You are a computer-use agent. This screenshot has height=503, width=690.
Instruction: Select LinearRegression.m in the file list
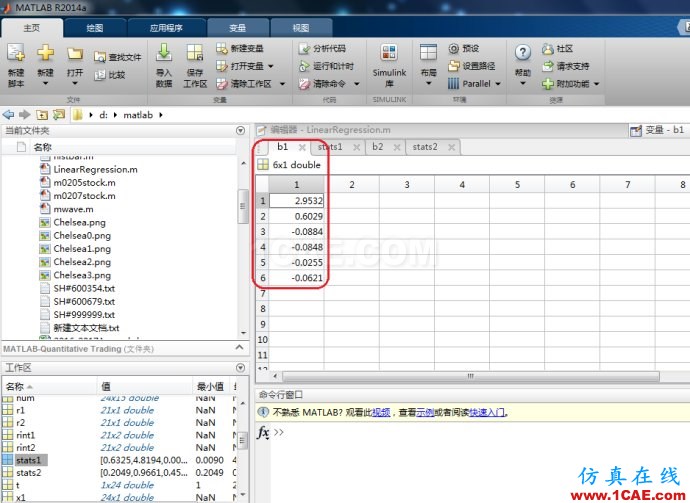(x=95, y=169)
